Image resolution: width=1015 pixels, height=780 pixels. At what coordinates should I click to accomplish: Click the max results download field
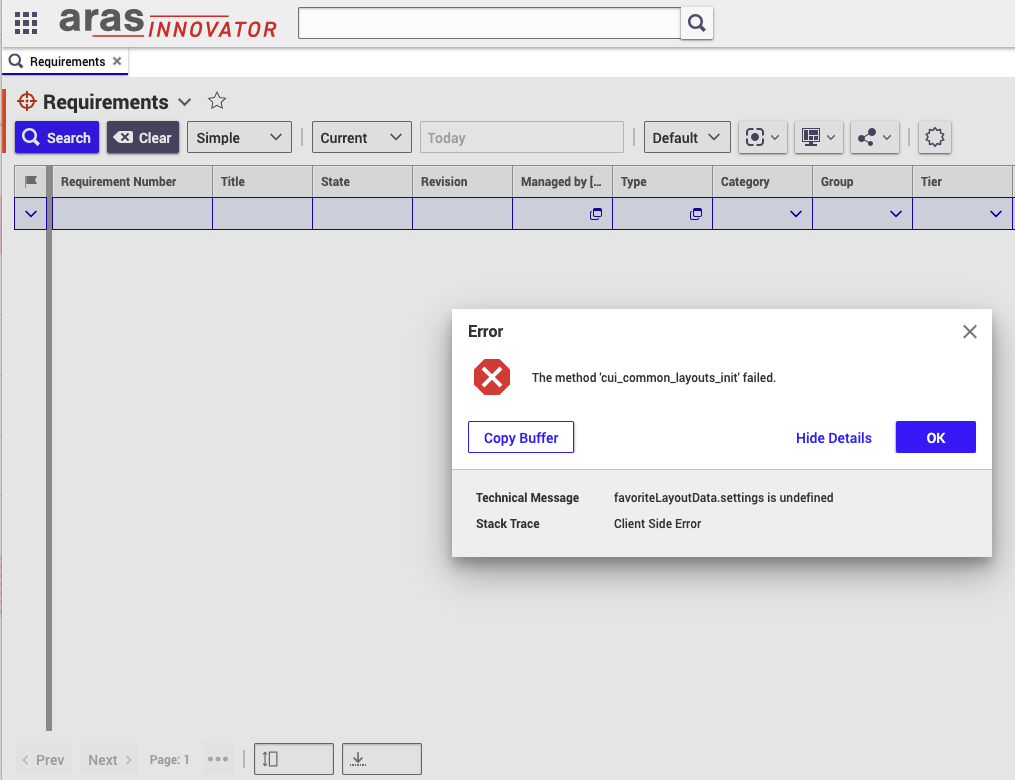(382, 759)
